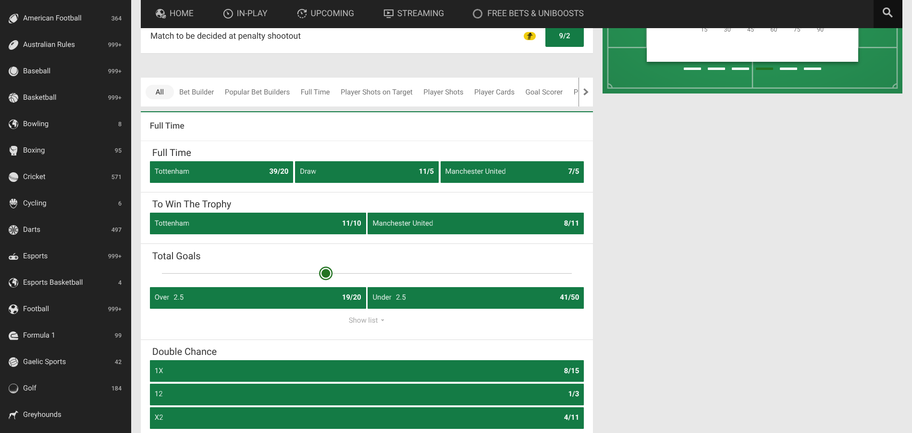Switch to the Bet Builder tab
This screenshot has height=433, width=912.
tap(196, 92)
